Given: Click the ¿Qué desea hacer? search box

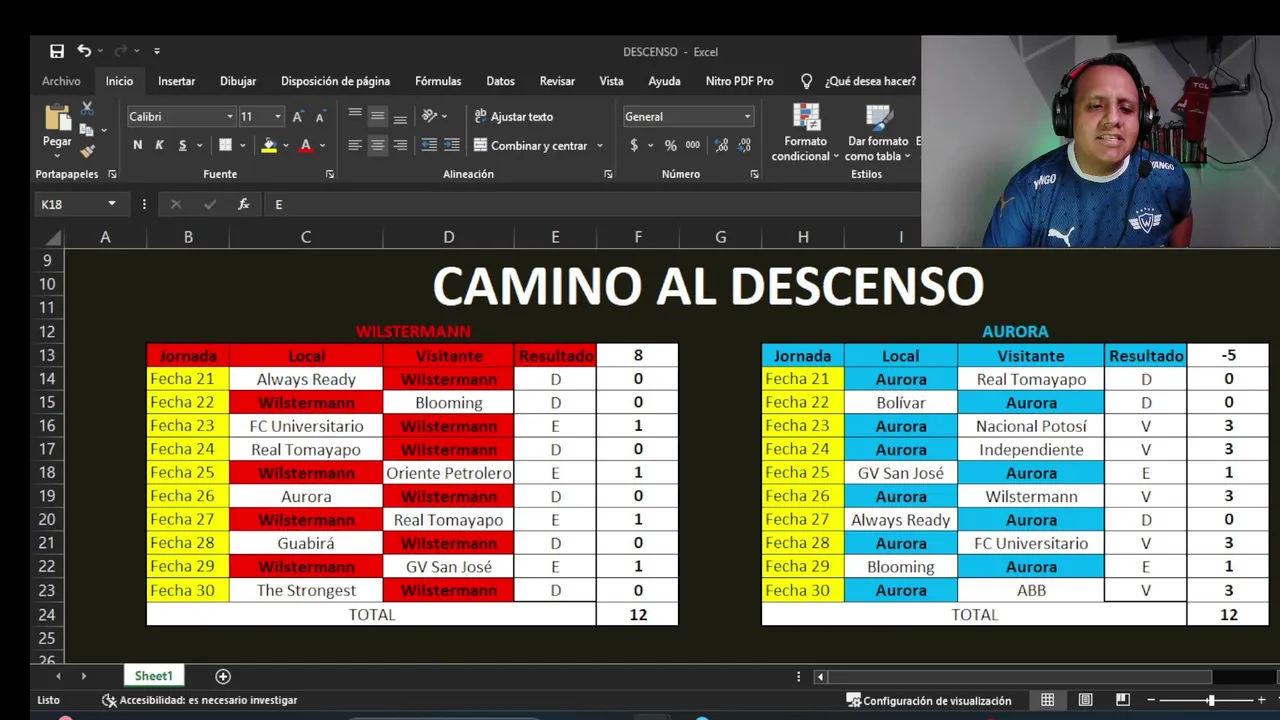Looking at the screenshot, I should pyautogui.click(x=870, y=81).
